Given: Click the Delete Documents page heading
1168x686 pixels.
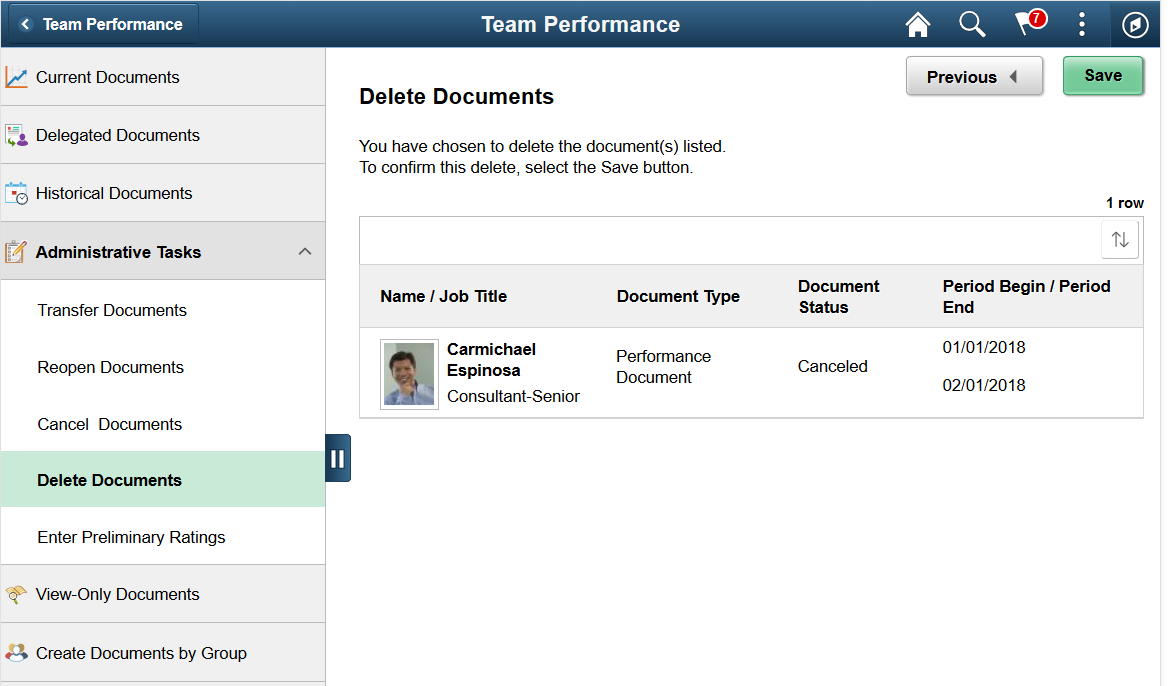Looking at the screenshot, I should point(456,97).
